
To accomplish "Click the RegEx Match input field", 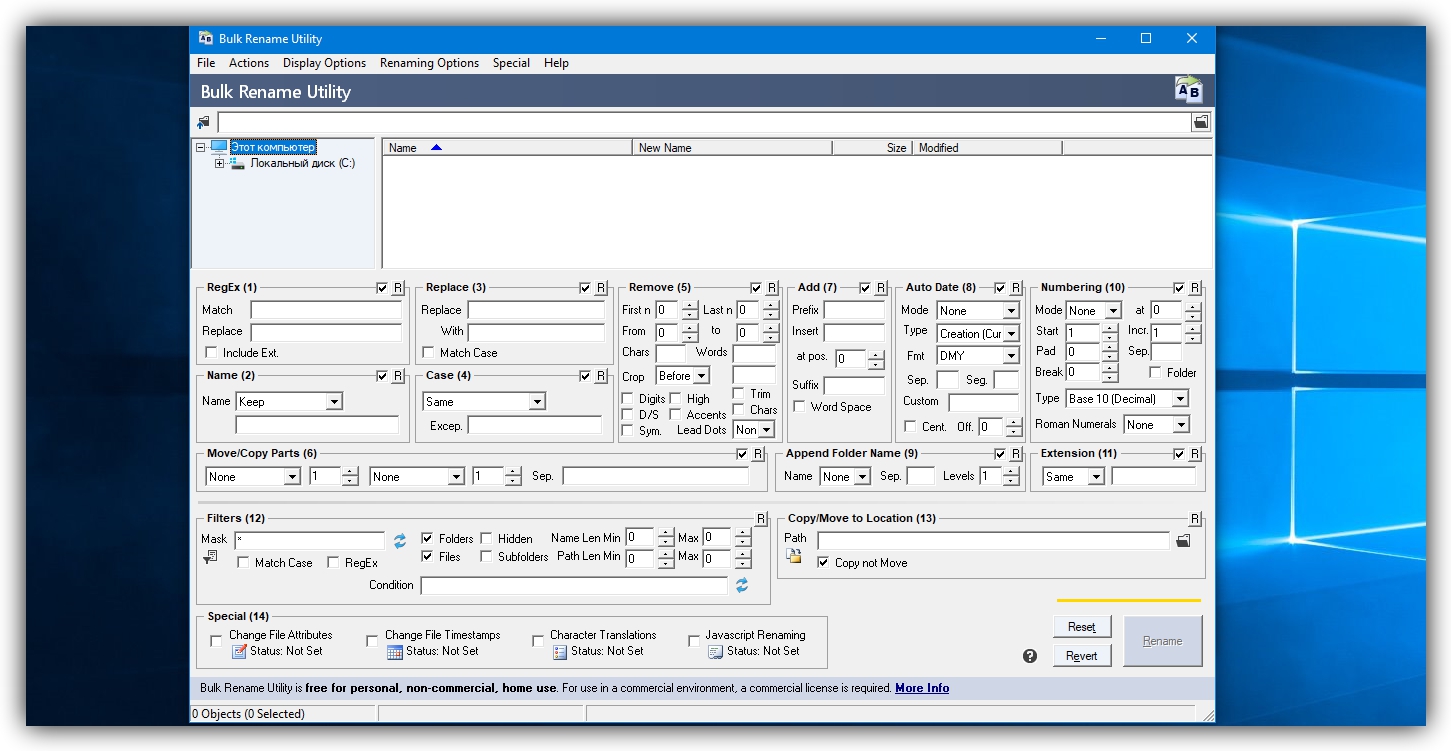I will tap(326, 311).
